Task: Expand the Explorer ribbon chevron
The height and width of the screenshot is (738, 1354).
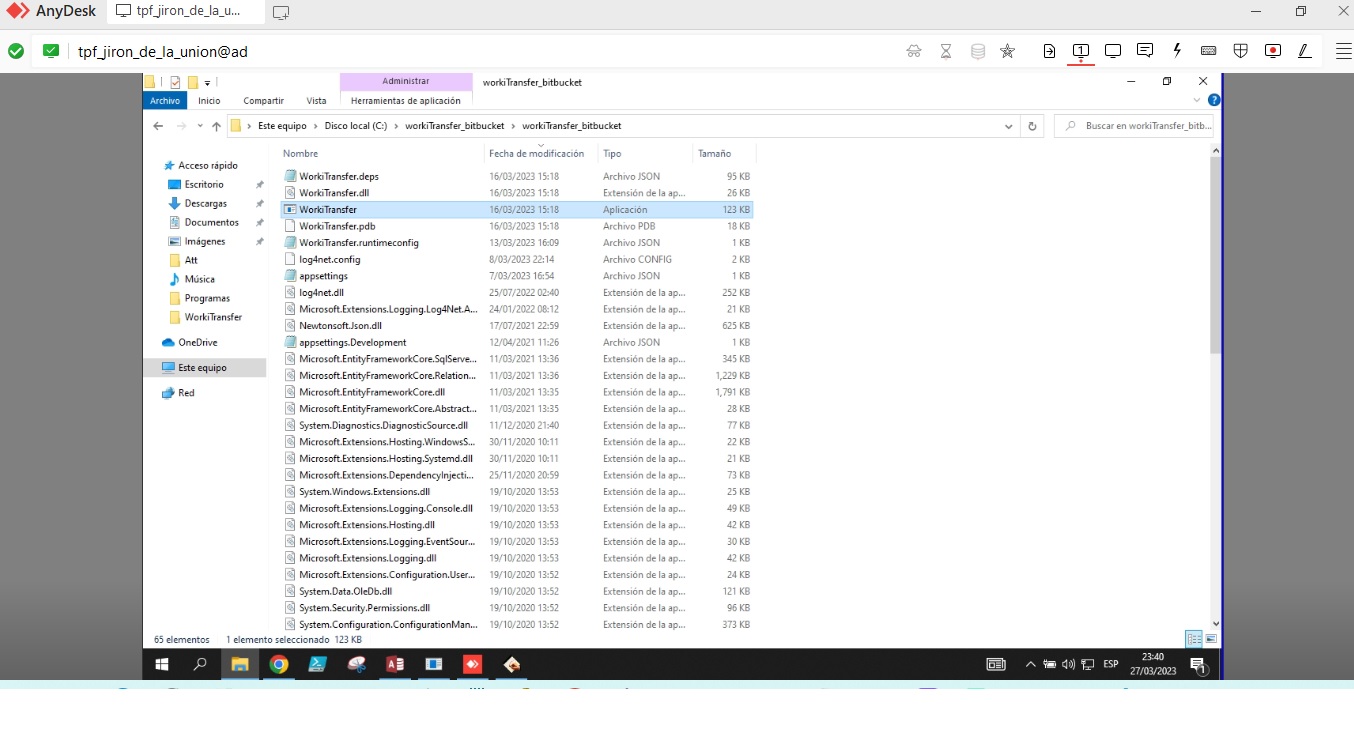Action: click(1198, 100)
